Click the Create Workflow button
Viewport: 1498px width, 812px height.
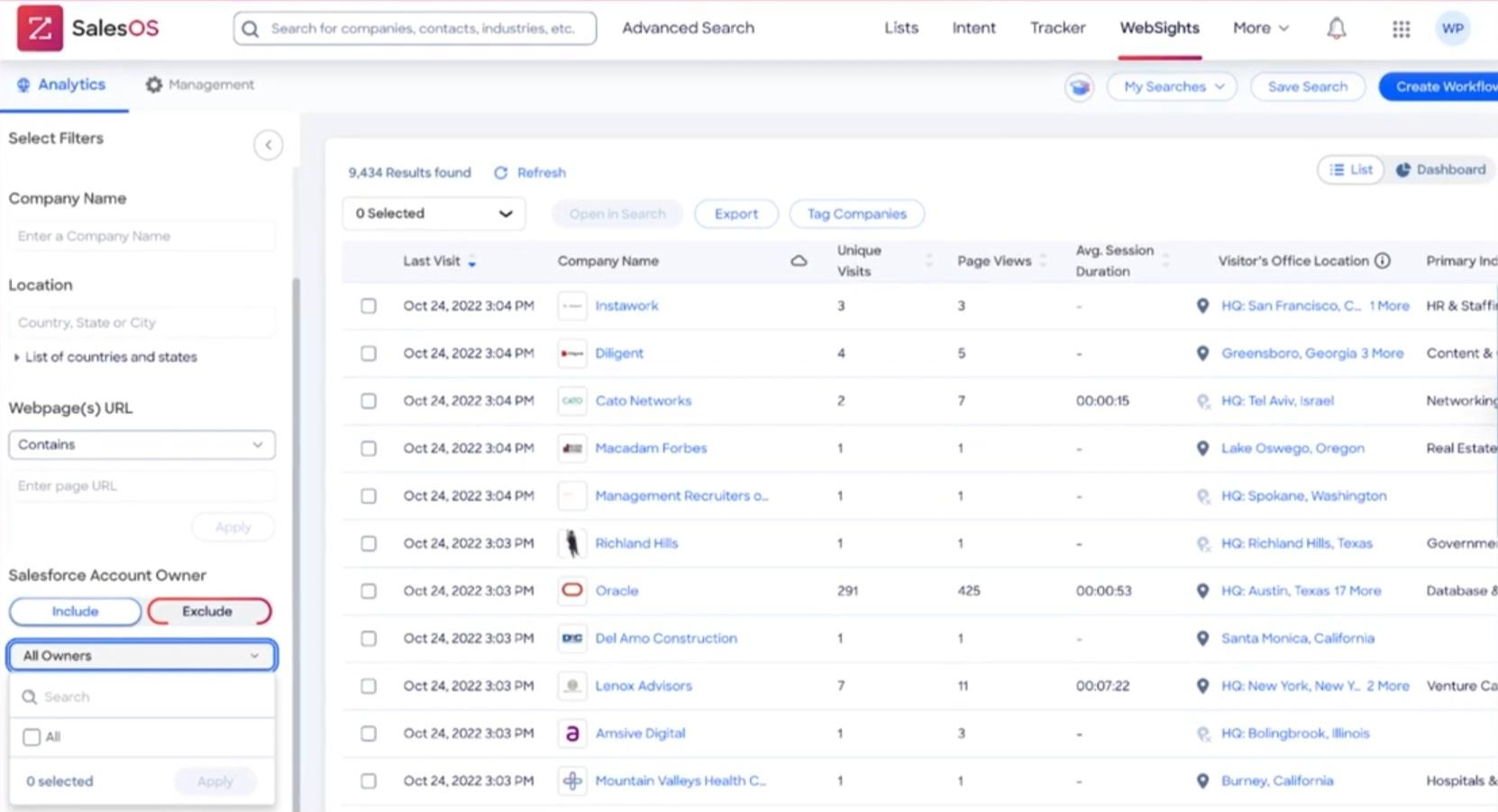[1440, 87]
